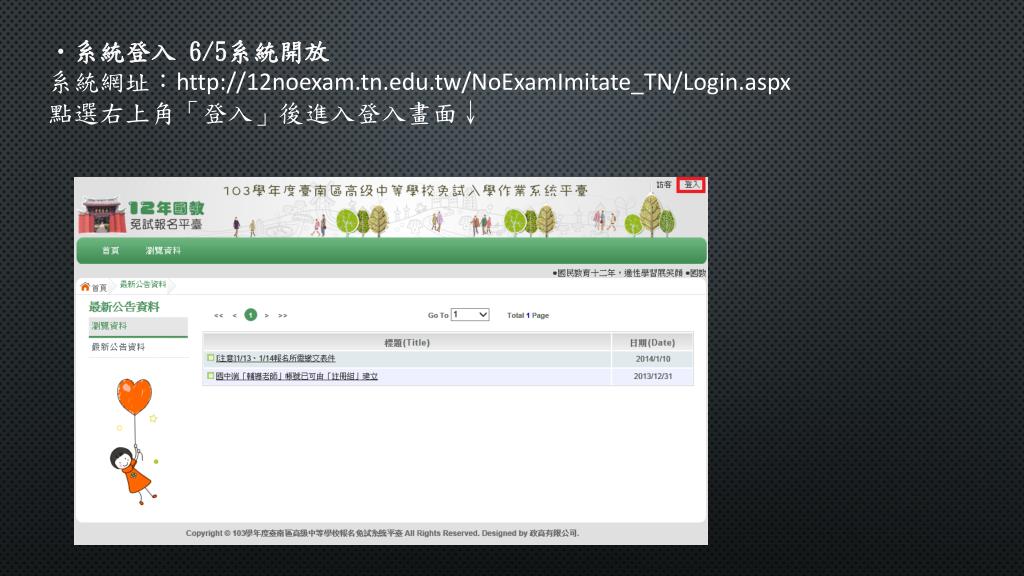Click the 訪客 user label
The height and width of the screenshot is (576, 1024).
664,185
